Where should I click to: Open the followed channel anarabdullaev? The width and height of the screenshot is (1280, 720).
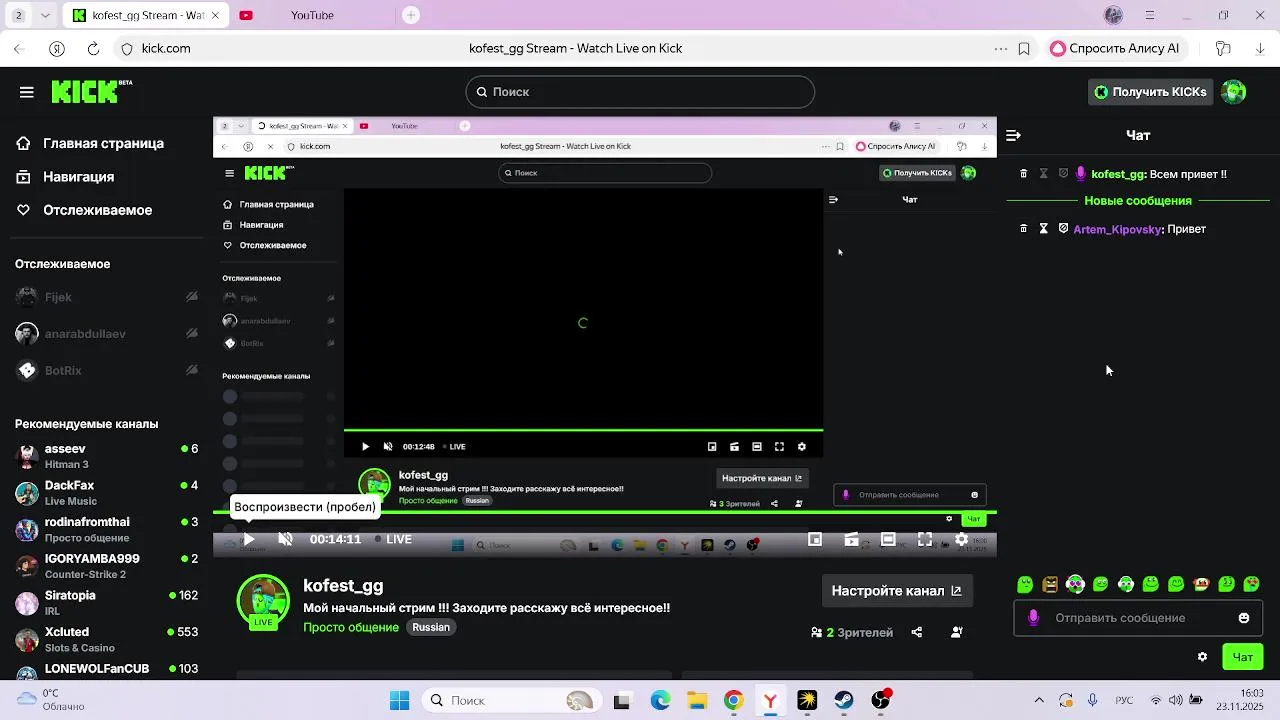coord(106,334)
